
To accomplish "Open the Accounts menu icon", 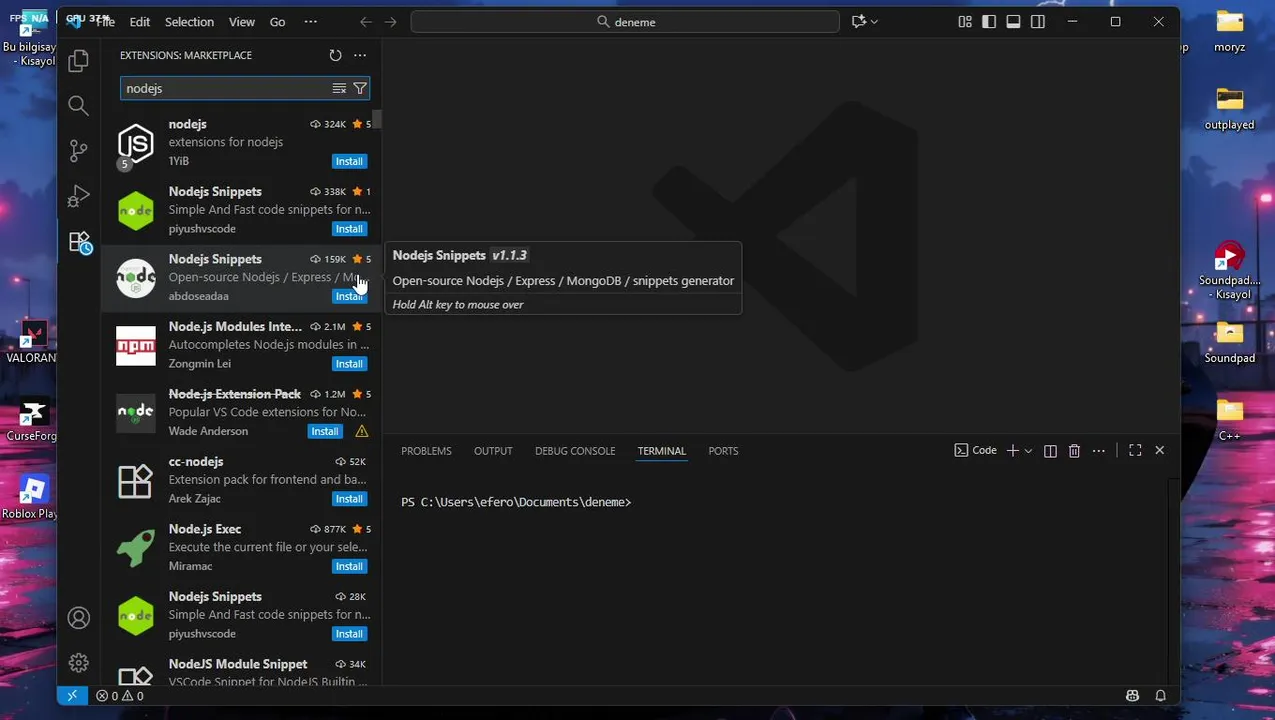I will (78, 618).
